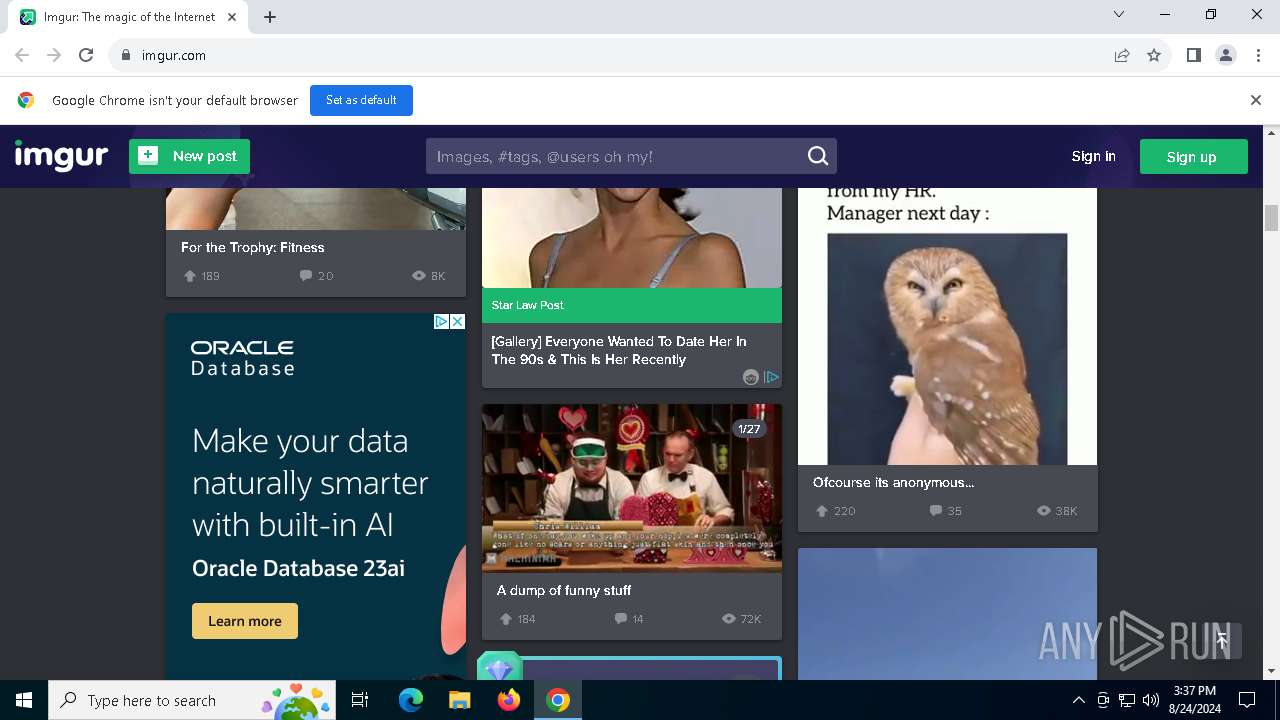Open Task View on the taskbar

coord(360,700)
